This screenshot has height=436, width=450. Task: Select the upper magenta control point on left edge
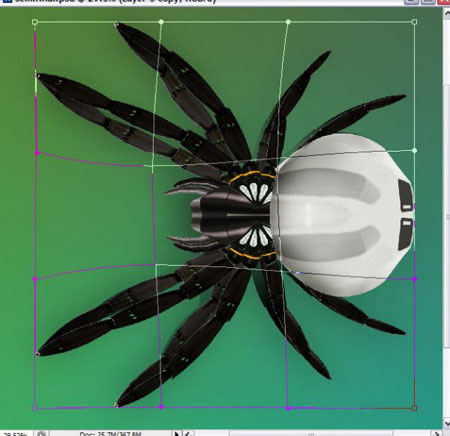tap(37, 152)
